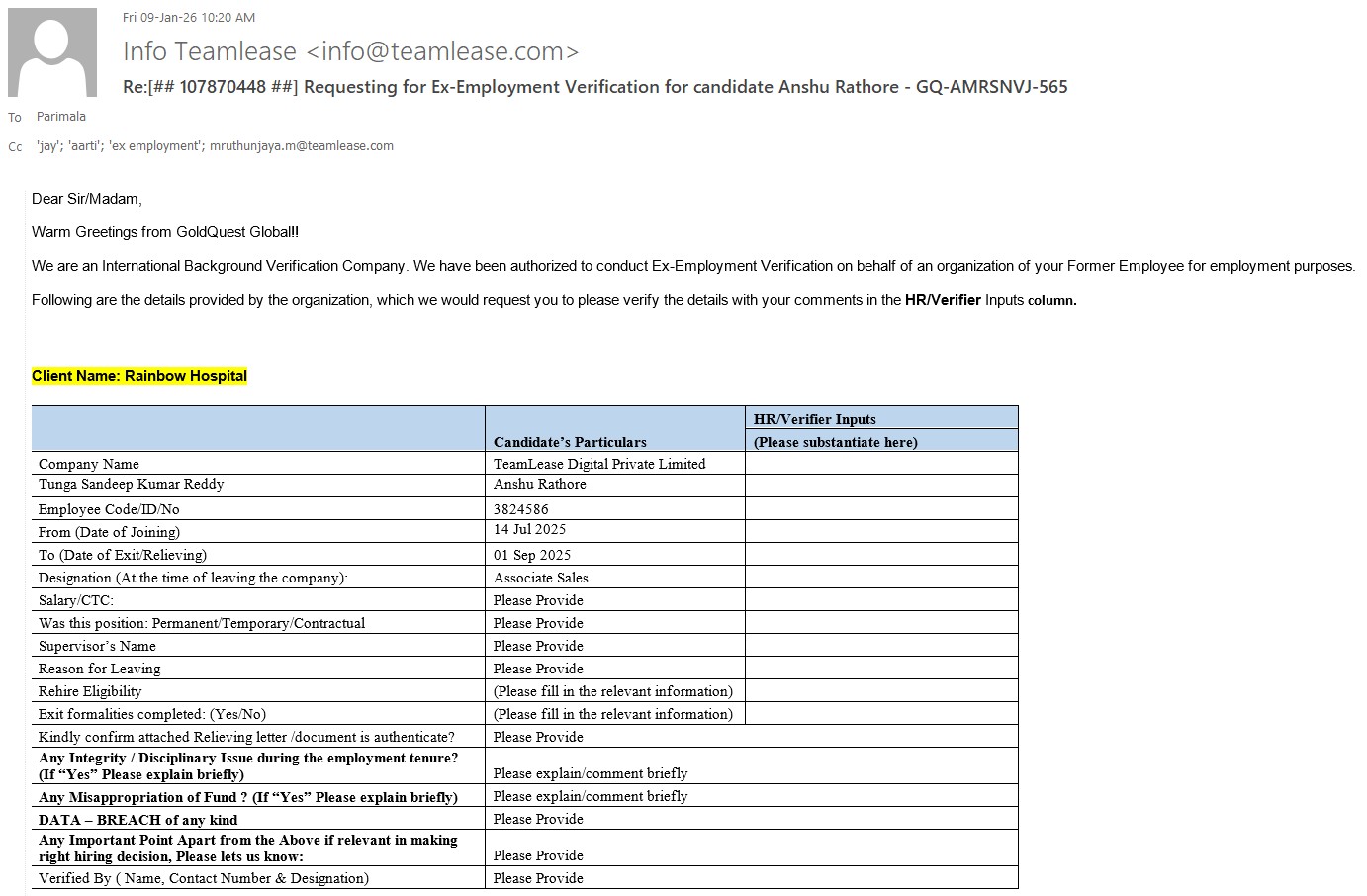Click the 'International Background Verification Company' sentence

pyautogui.click(x=693, y=266)
